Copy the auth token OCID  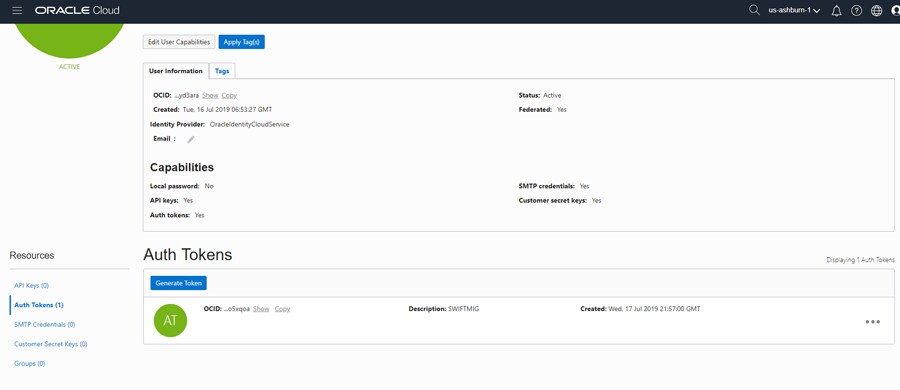point(282,309)
